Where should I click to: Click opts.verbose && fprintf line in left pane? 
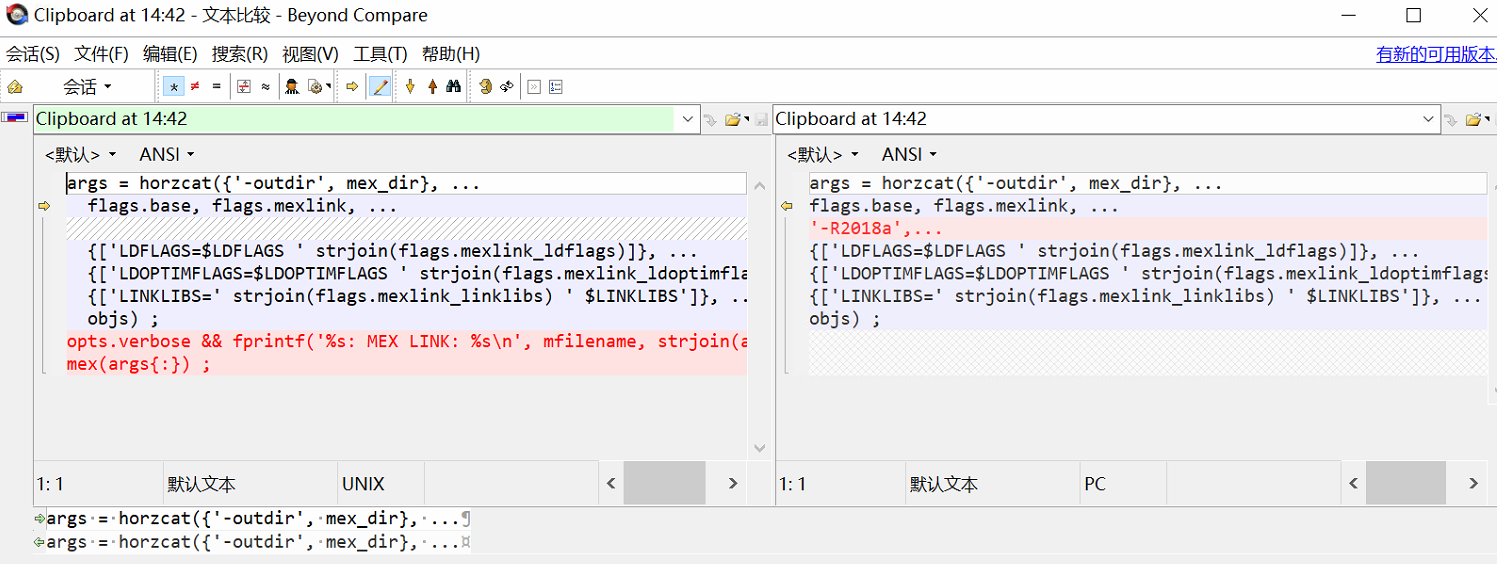coord(406,342)
